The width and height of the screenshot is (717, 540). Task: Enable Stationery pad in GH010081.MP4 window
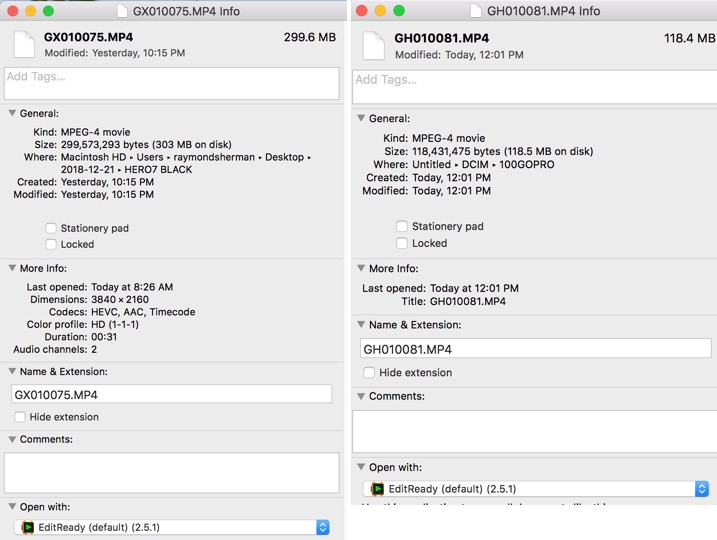click(x=402, y=226)
